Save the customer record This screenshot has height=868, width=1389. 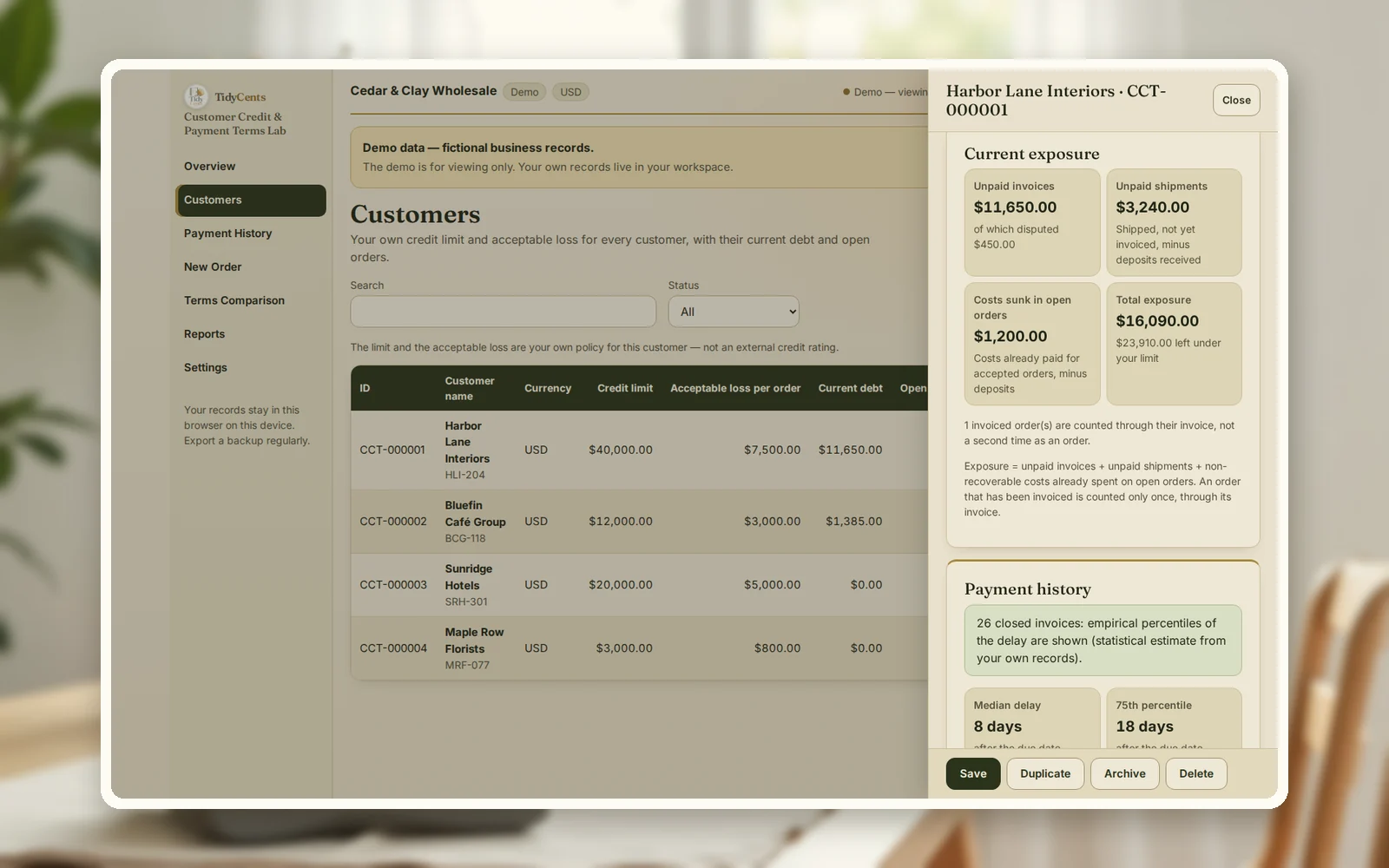click(973, 773)
